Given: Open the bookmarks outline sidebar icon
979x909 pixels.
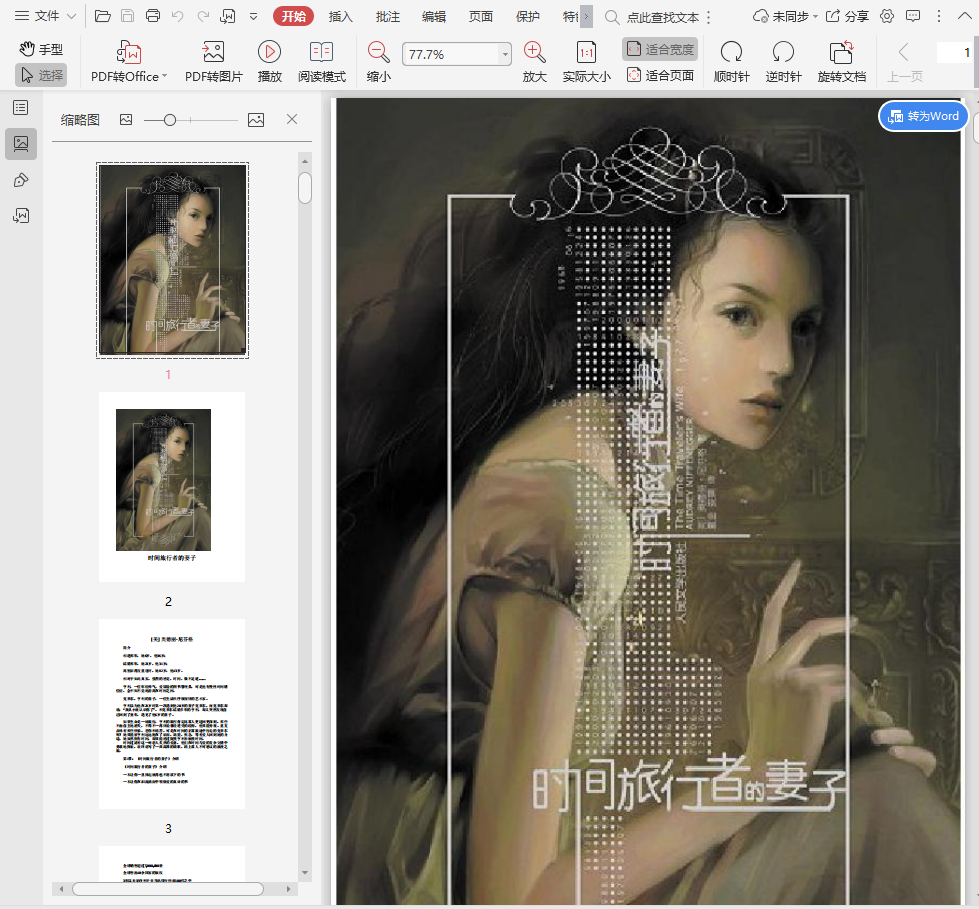Looking at the screenshot, I should point(20,107).
